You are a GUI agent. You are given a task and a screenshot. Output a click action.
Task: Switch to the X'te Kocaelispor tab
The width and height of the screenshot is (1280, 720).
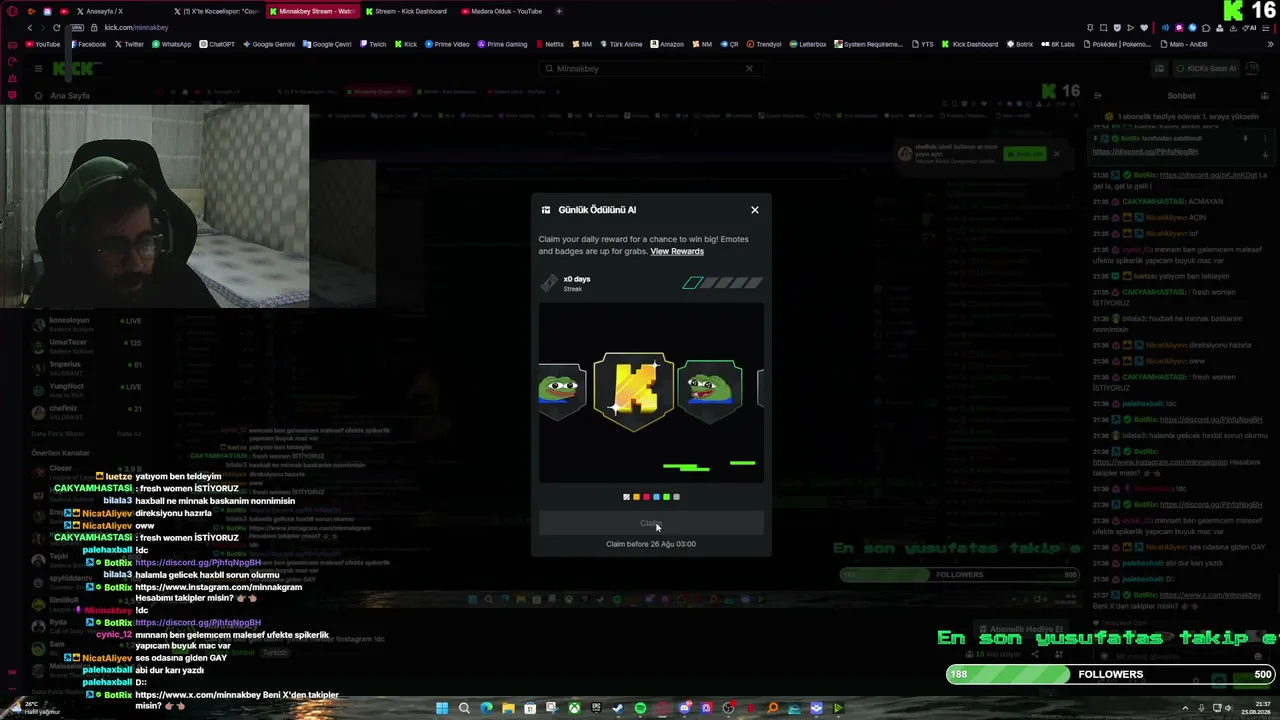(x=216, y=11)
